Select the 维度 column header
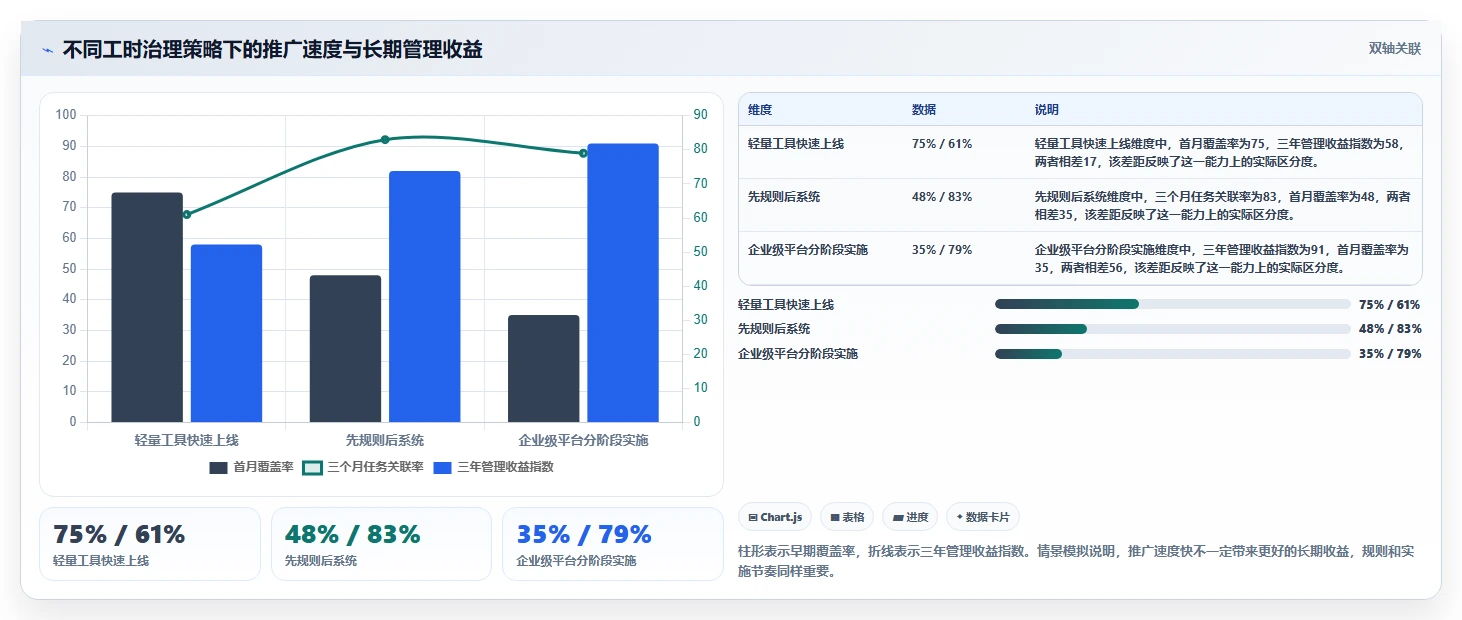Viewport: 1462px width, 620px height. [x=760, y=110]
